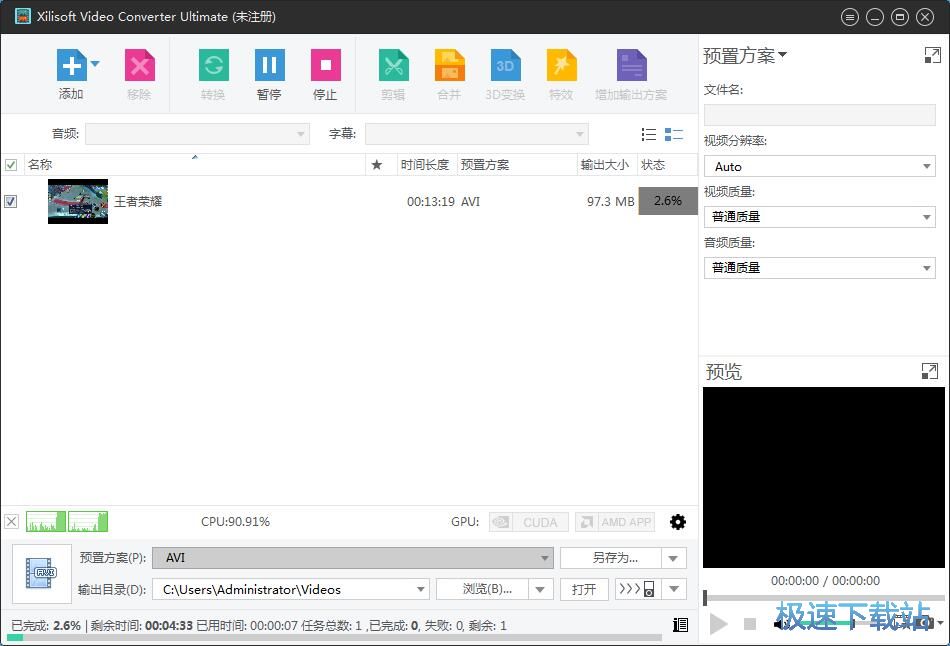
Task: Select the 移除 (Remove) icon
Action: pyautogui.click(x=139, y=73)
